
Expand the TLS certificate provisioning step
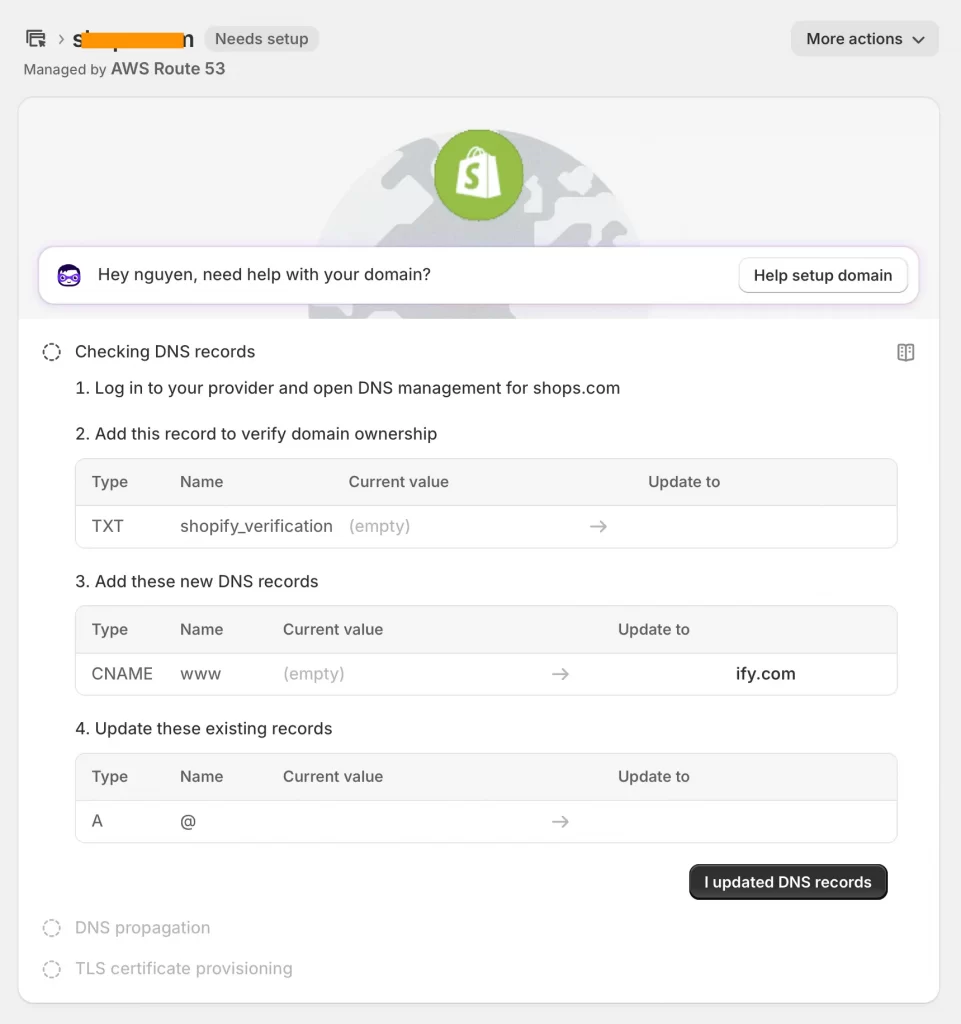point(184,969)
